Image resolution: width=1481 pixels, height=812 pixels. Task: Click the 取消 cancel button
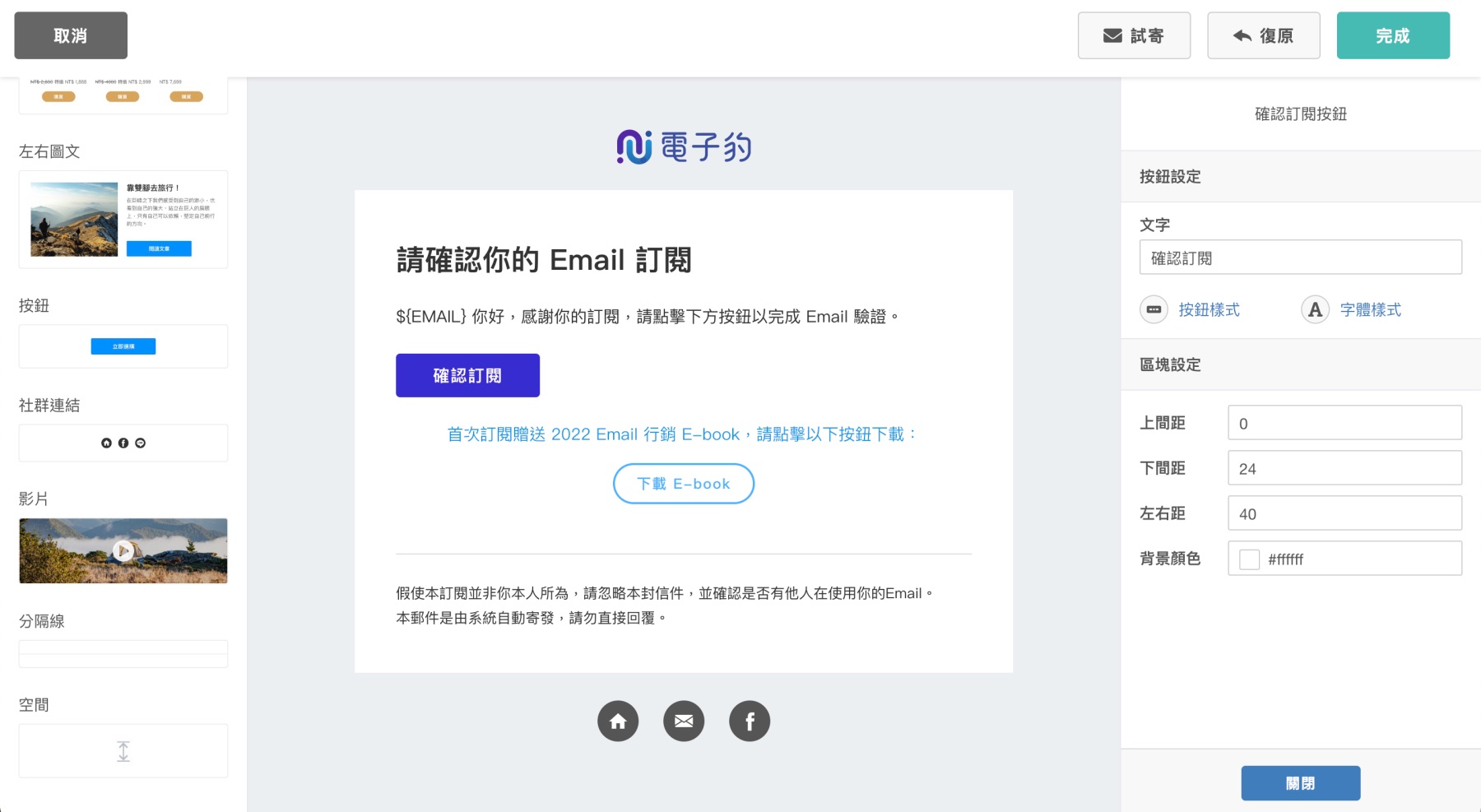[x=71, y=35]
